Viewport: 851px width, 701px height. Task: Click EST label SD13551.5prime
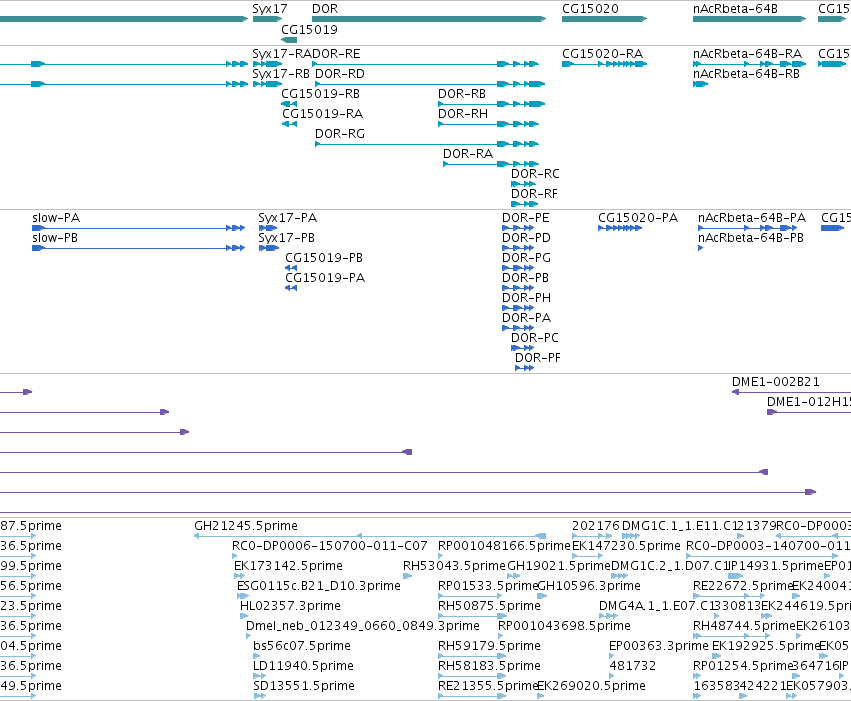304,686
